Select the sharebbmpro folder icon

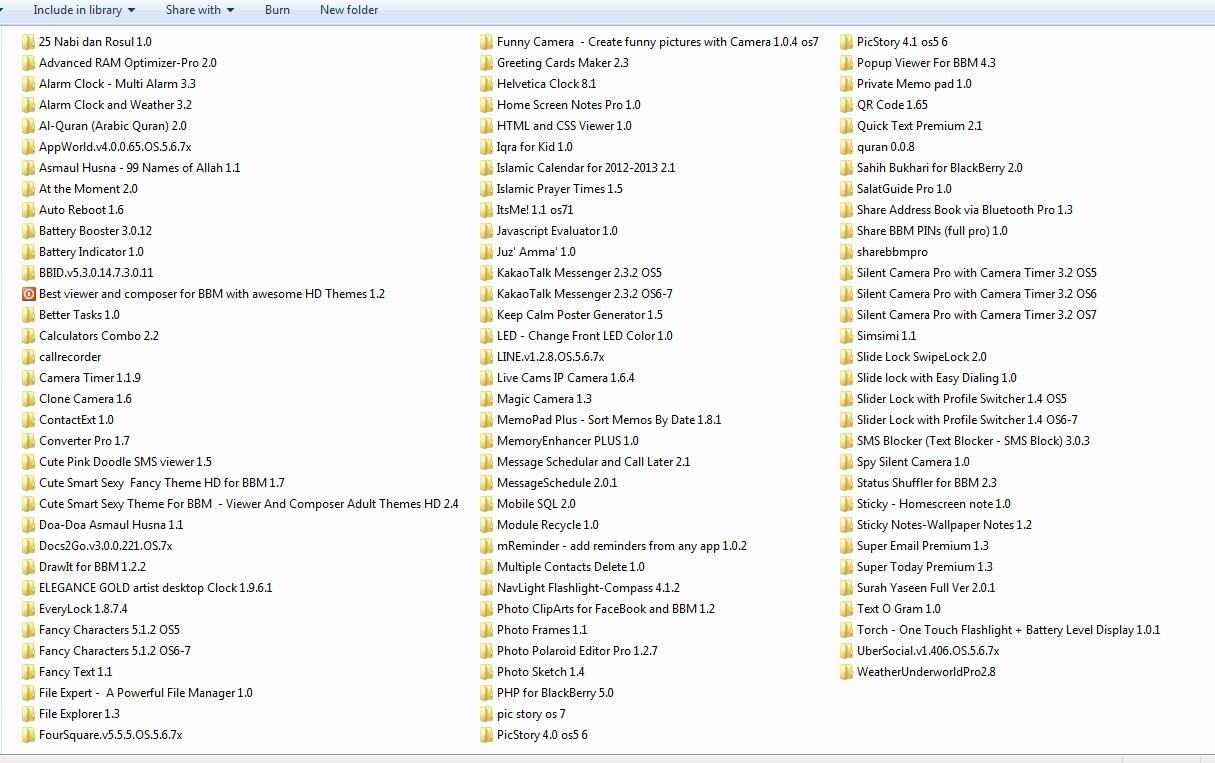(846, 252)
